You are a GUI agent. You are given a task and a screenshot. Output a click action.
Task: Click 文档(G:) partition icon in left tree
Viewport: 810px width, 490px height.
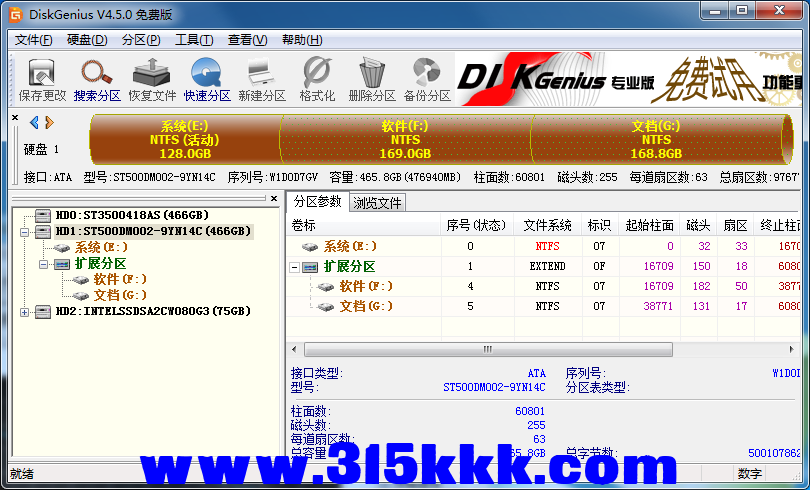(81, 296)
